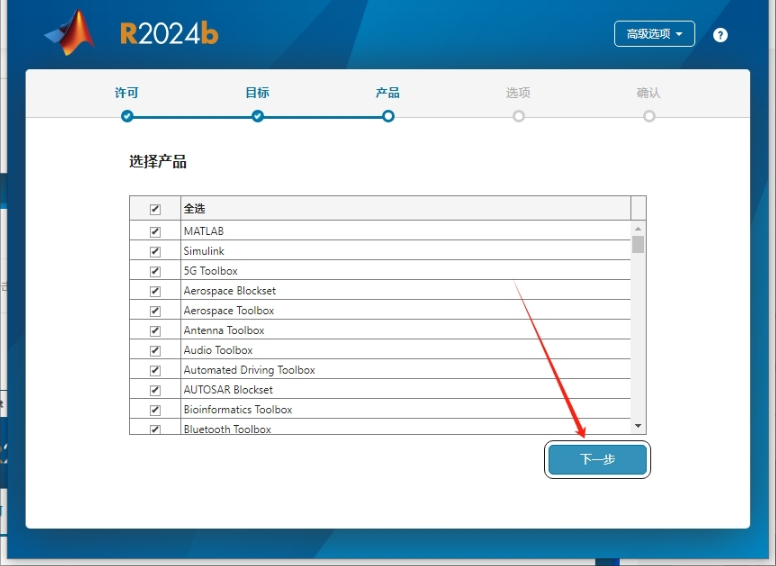776x566 pixels.
Task: Click the R2024b release title
Action: (x=169, y=34)
